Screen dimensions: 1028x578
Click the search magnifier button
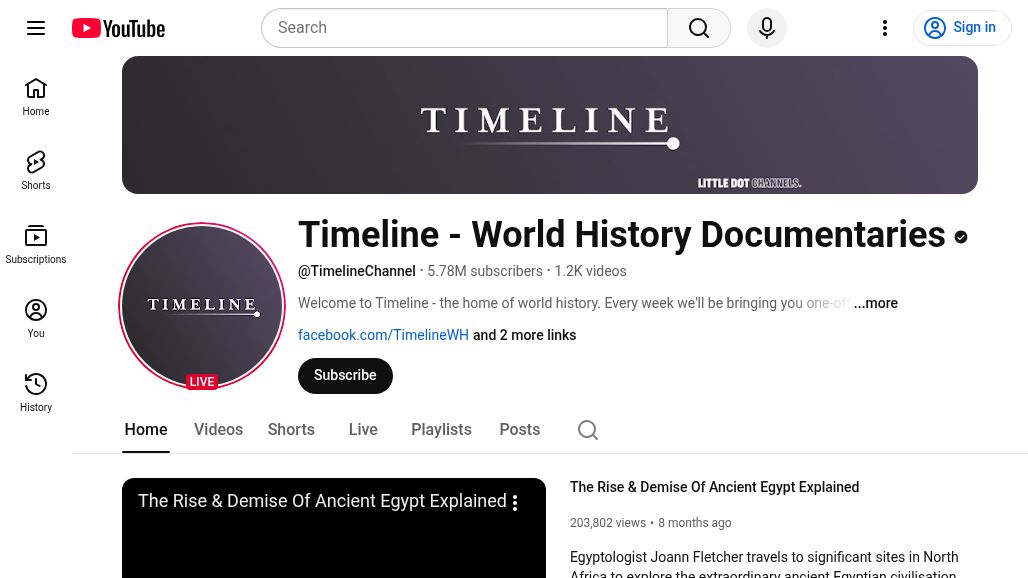click(698, 27)
